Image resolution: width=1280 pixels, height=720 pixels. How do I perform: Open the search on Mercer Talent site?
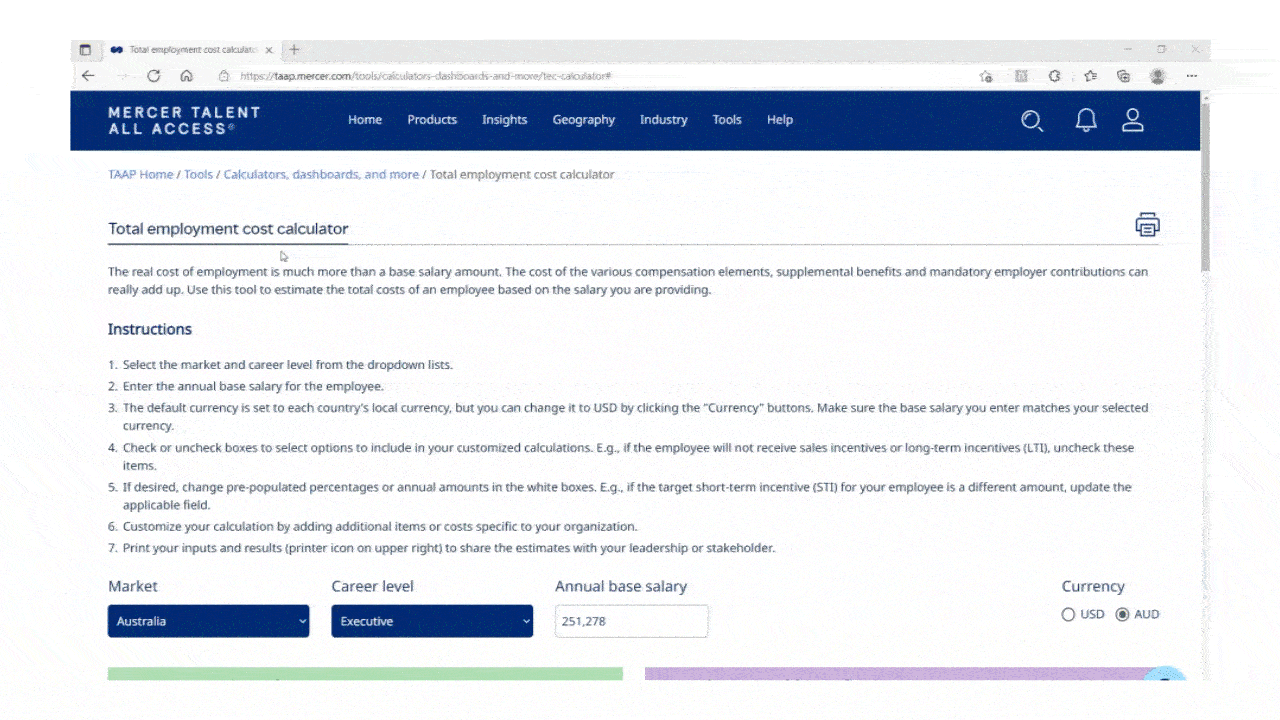coord(1032,120)
